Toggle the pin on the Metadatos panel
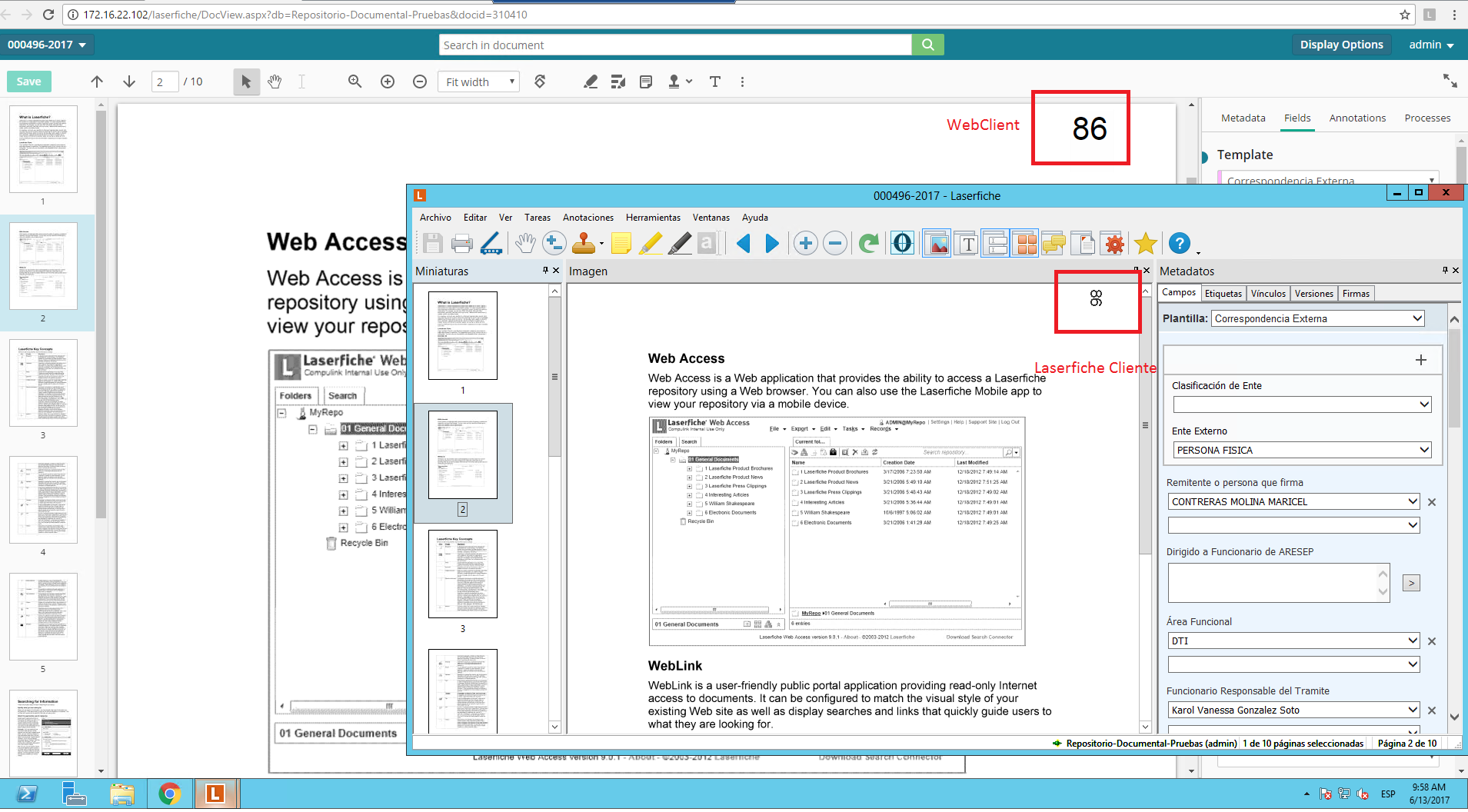The width and height of the screenshot is (1468, 812). point(1445,271)
